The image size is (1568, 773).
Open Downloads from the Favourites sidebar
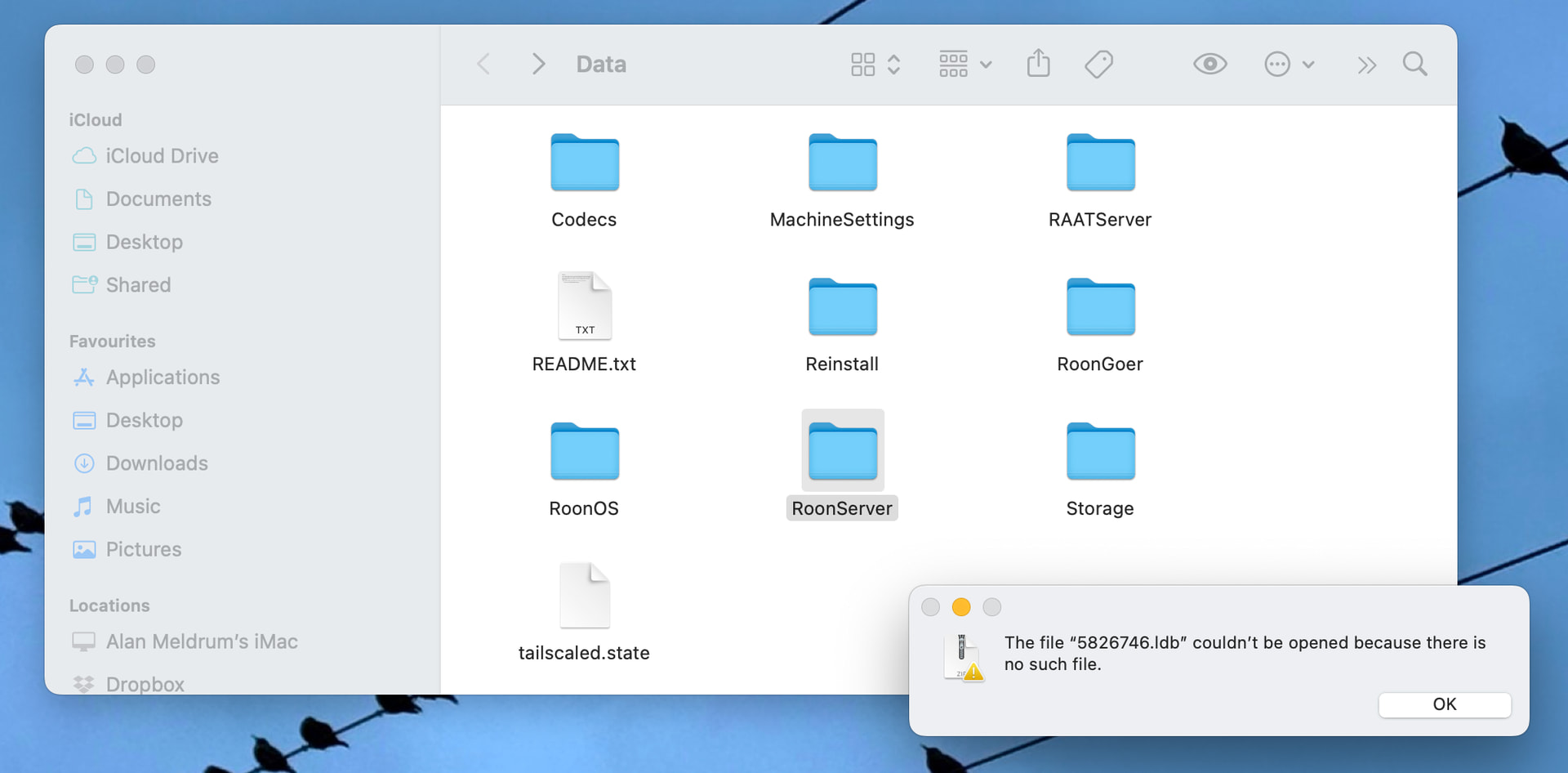(x=157, y=463)
